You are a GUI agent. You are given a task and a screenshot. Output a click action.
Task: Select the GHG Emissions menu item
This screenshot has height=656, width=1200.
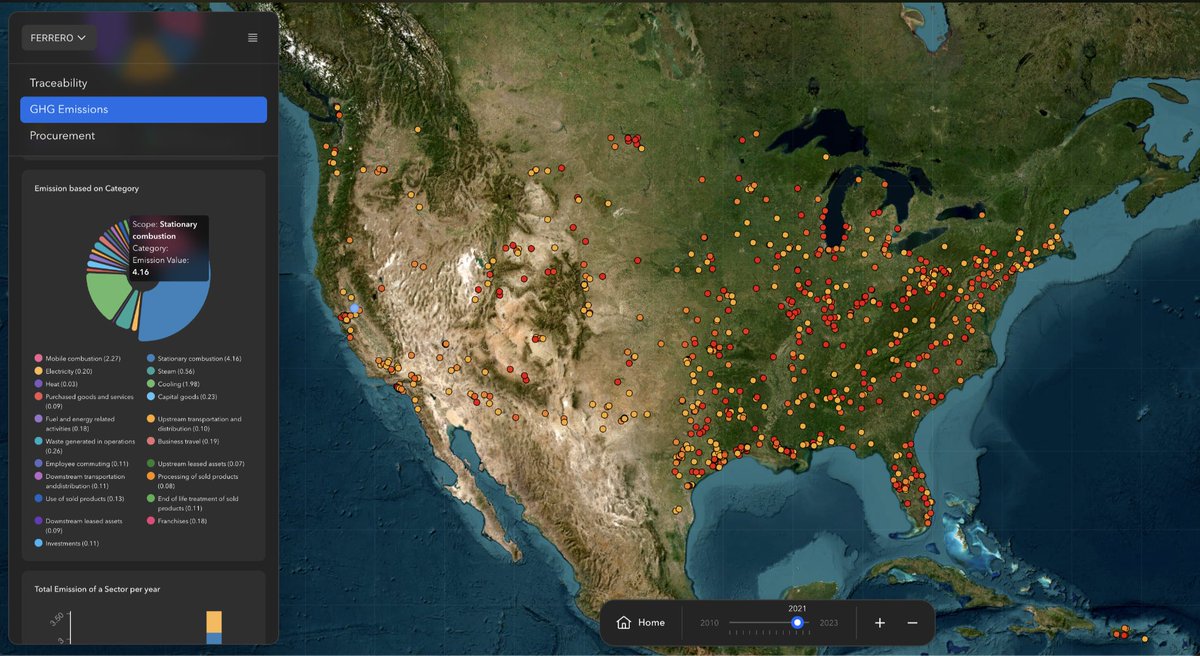[143, 109]
